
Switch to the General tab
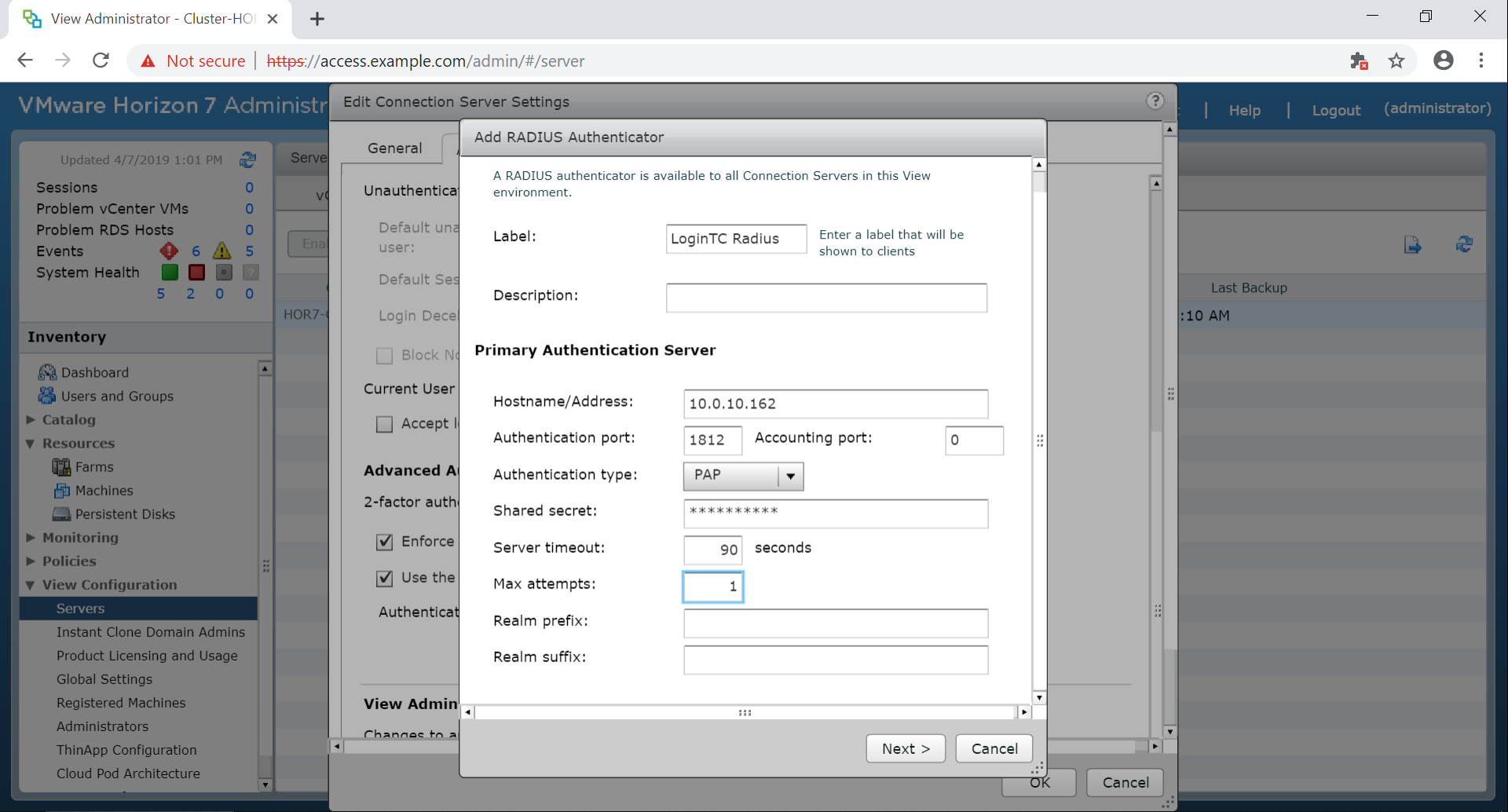(394, 148)
